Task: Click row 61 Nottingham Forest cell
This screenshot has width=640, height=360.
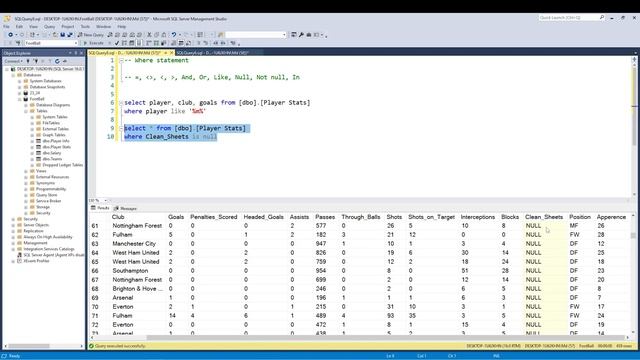Action: pos(137,226)
